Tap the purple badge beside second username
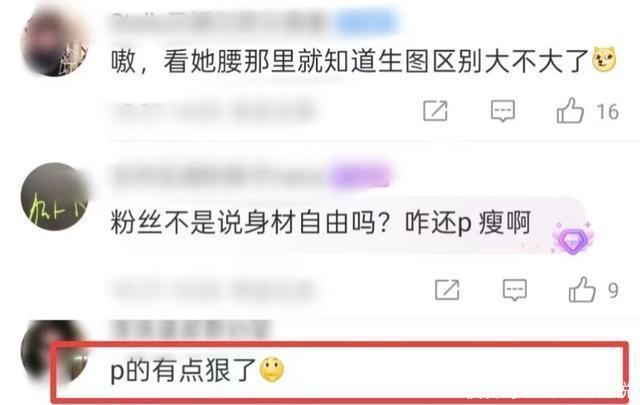Viewport: 640px width, 405px height. 360,176
